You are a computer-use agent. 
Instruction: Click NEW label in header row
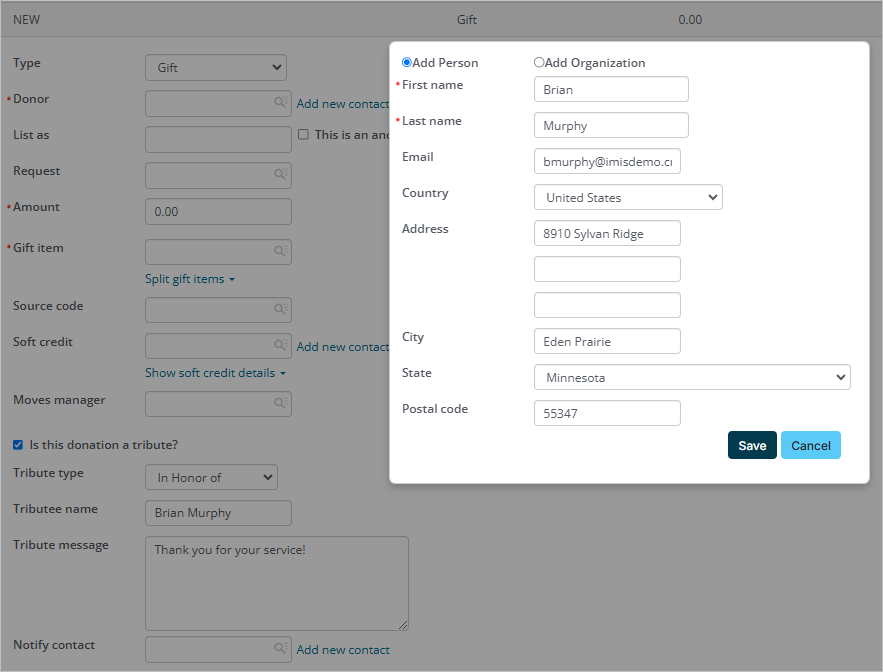click(x=26, y=20)
